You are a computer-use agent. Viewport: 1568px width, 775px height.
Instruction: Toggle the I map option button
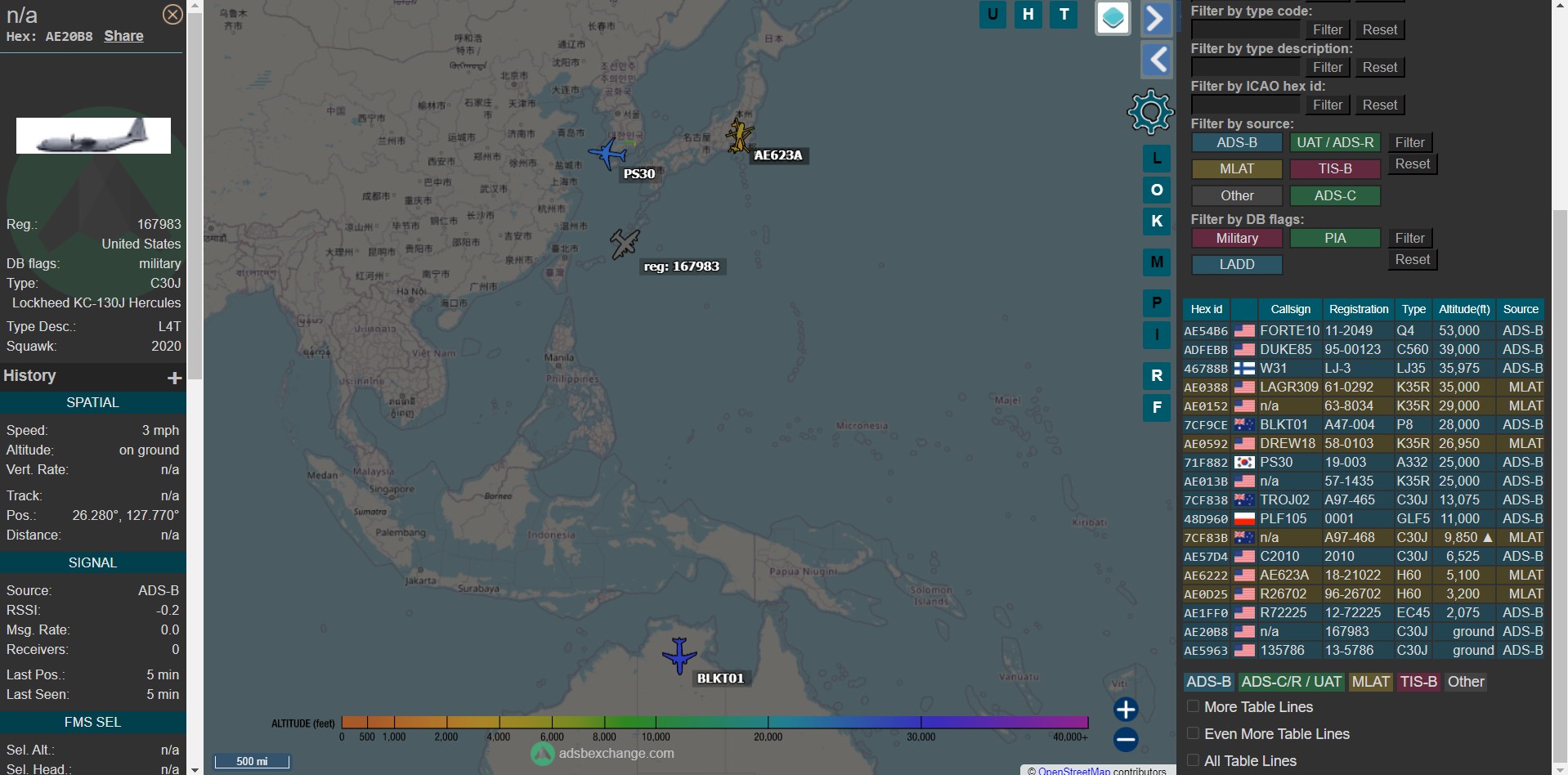(x=1156, y=334)
